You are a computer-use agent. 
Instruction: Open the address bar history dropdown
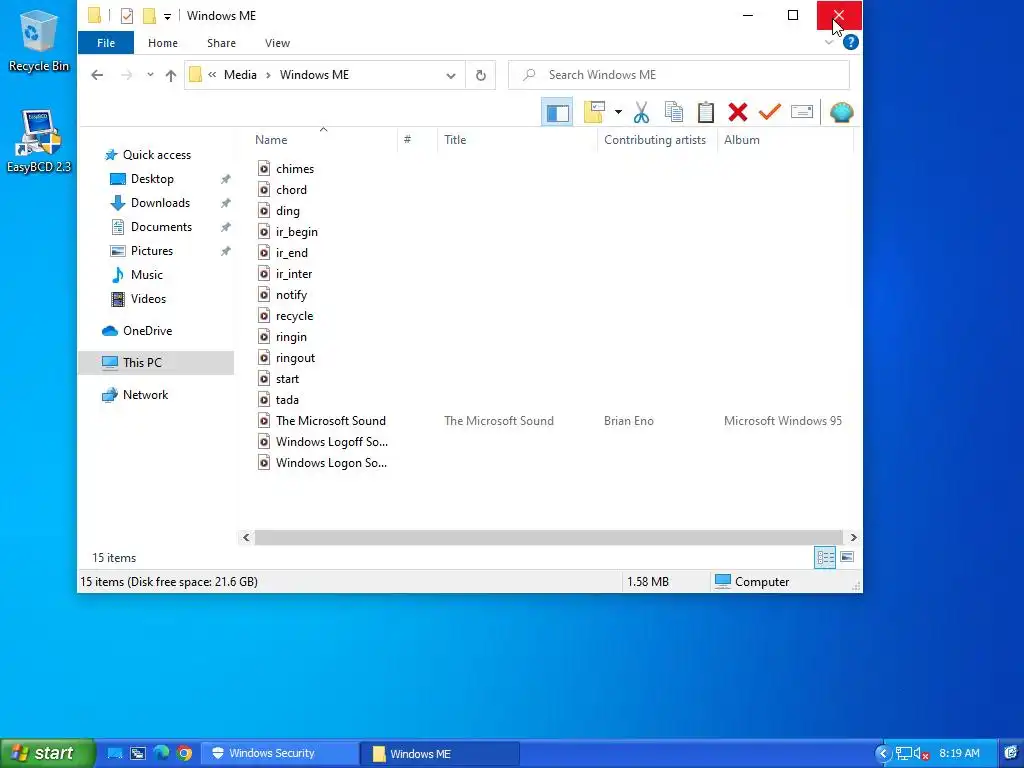point(451,76)
